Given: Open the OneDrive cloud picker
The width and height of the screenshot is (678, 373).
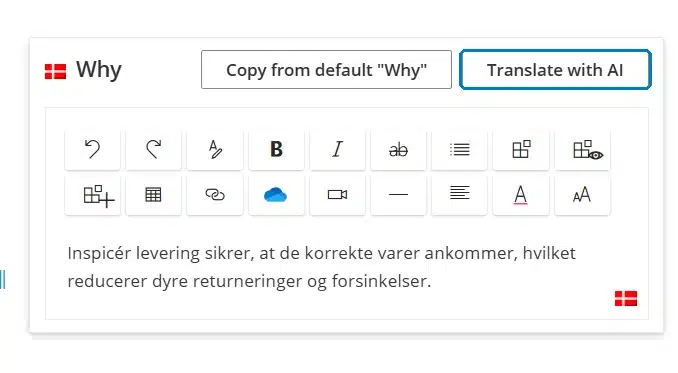Looking at the screenshot, I should (x=276, y=195).
